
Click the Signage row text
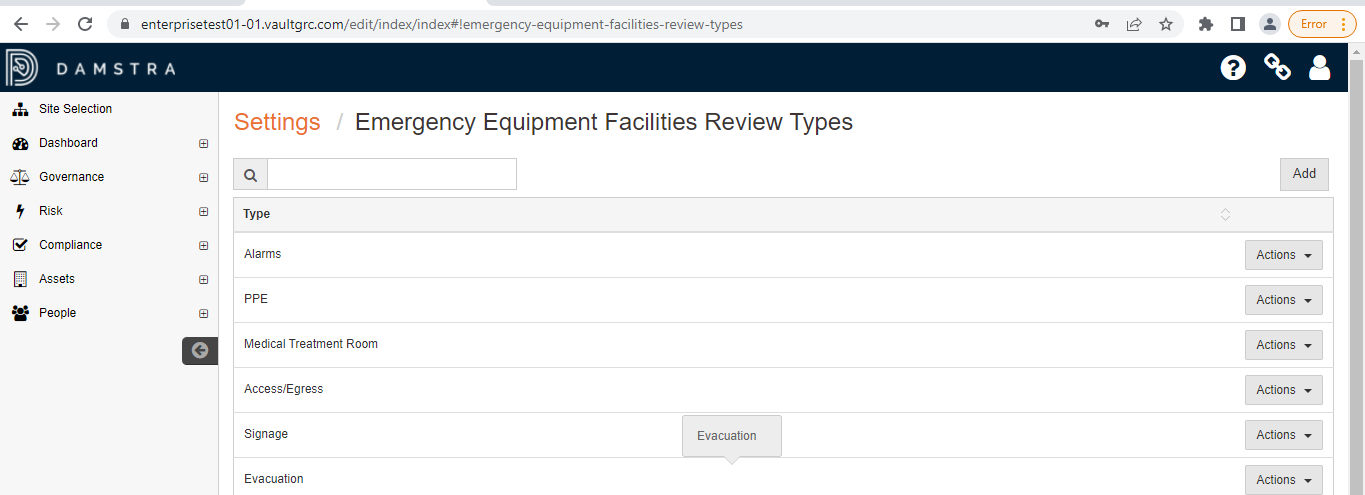[266, 434]
